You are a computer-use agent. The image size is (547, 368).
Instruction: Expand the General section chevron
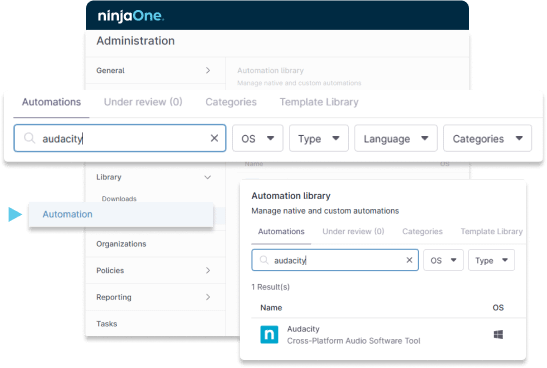pos(208,70)
